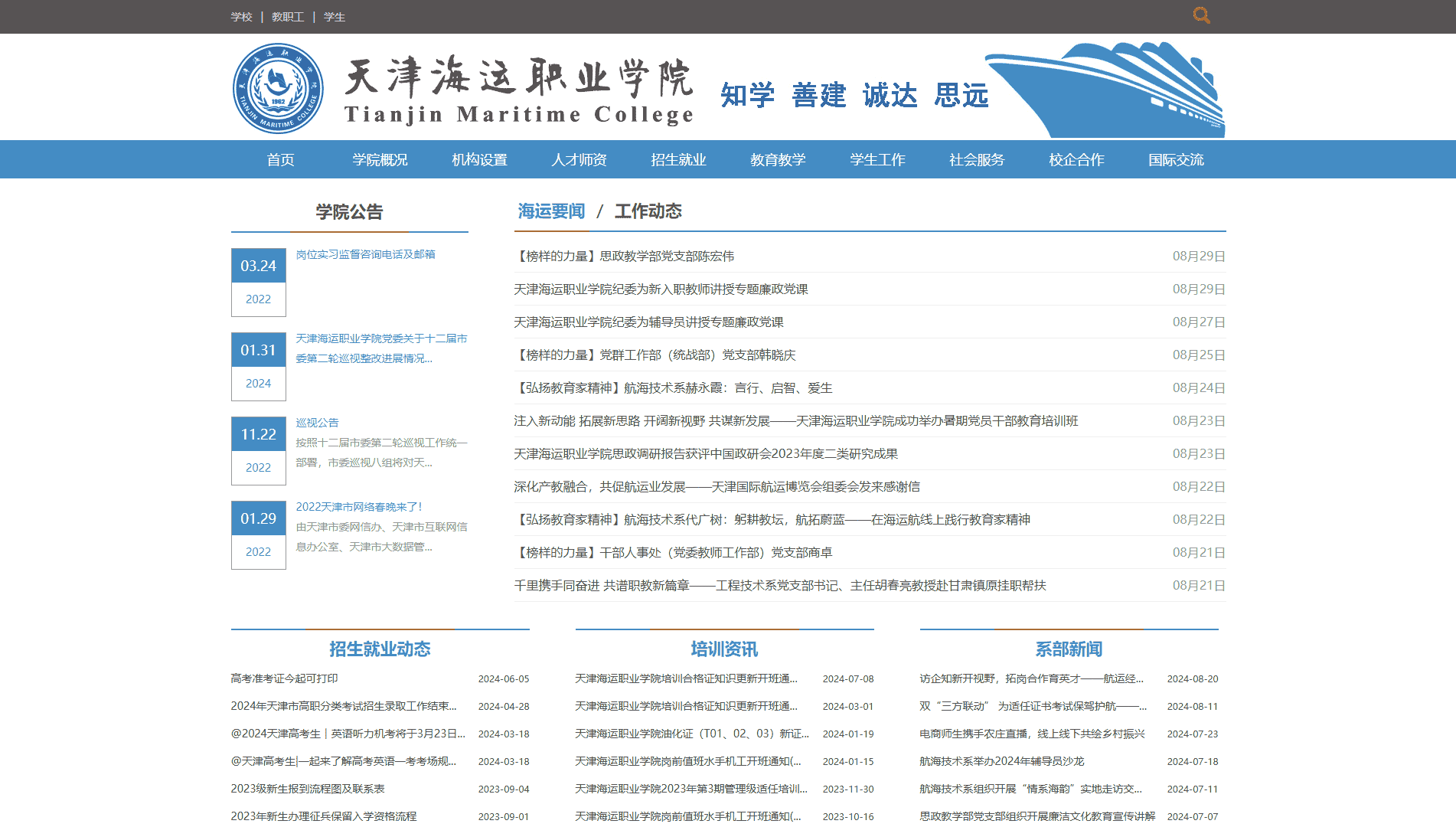The width and height of the screenshot is (1456, 827).
Task: Open news 航海技术系赫永霞：言行、启智、爱生
Action: 674,387
